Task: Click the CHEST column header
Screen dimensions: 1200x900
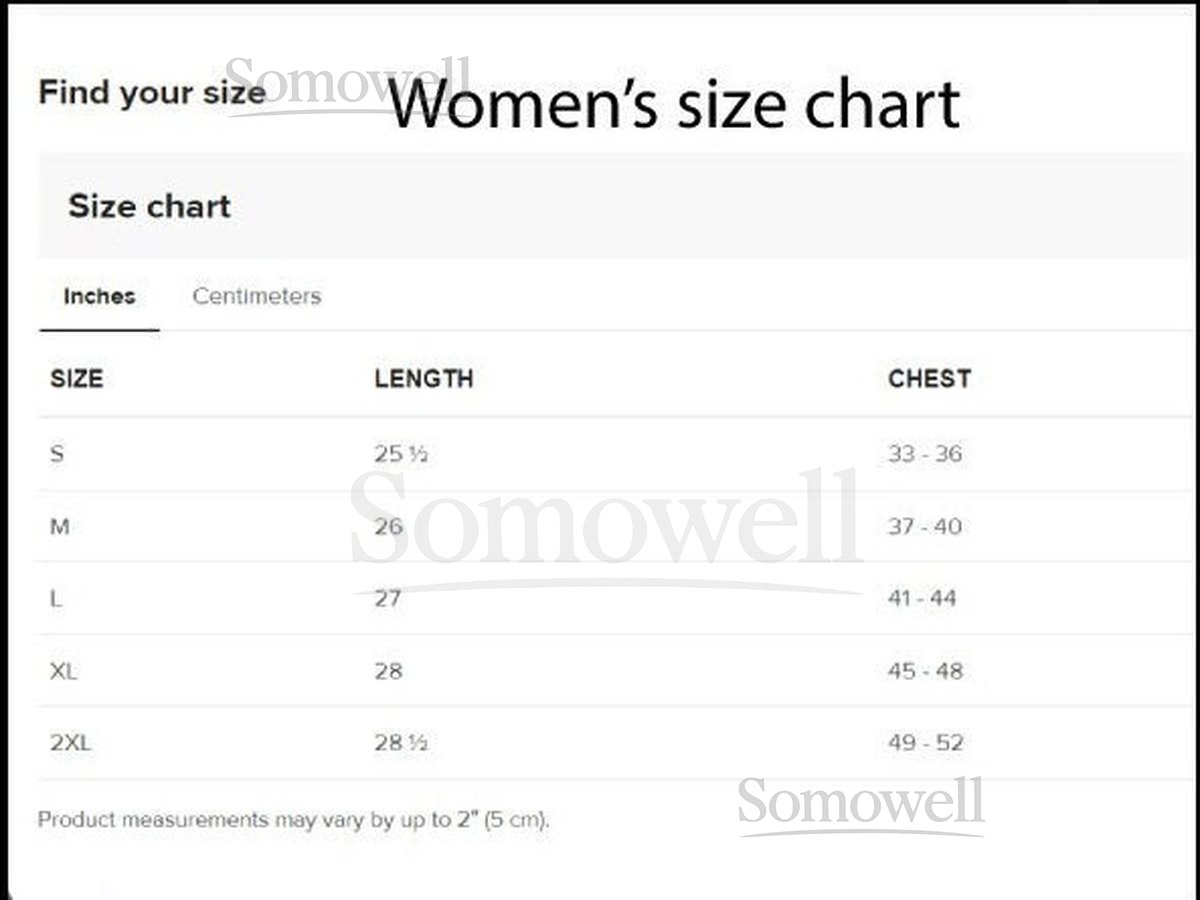Action: coord(929,379)
